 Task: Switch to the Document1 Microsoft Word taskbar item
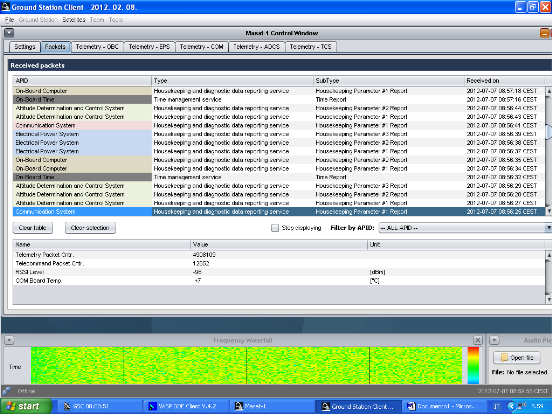pos(444,406)
